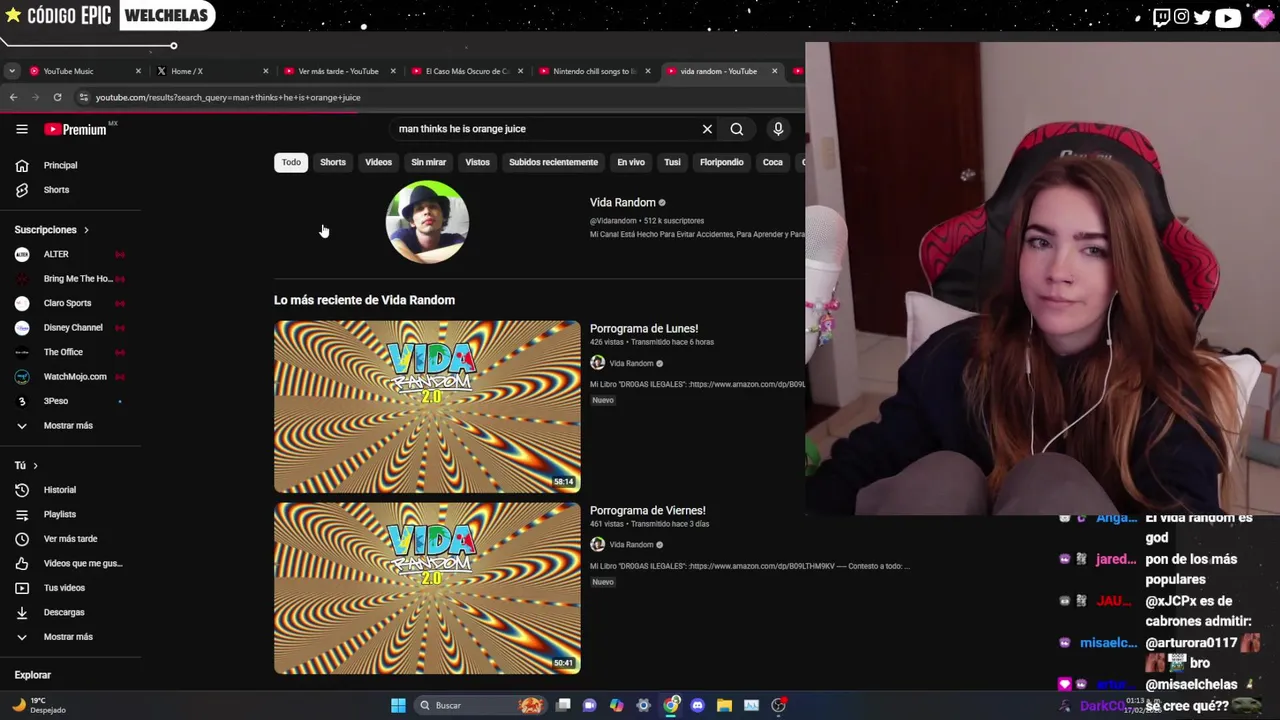
Task: Select the En vivo filter chip
Action: [631, 162]
